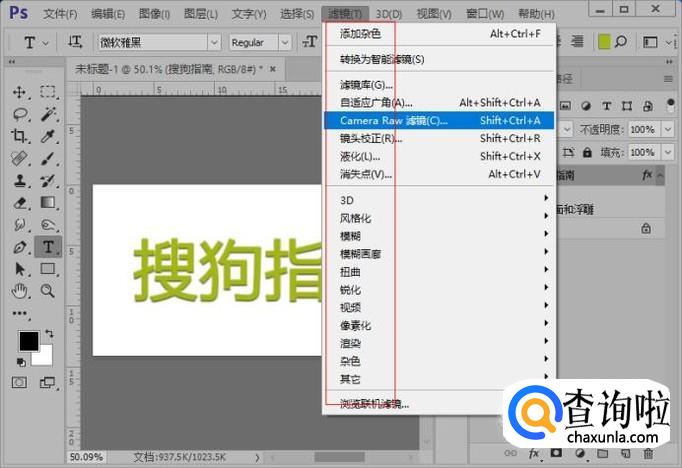This screenshot has width=682, height=468.
Task: Expand workspace switcher dropdown arrow
Action: click(668, 43)
